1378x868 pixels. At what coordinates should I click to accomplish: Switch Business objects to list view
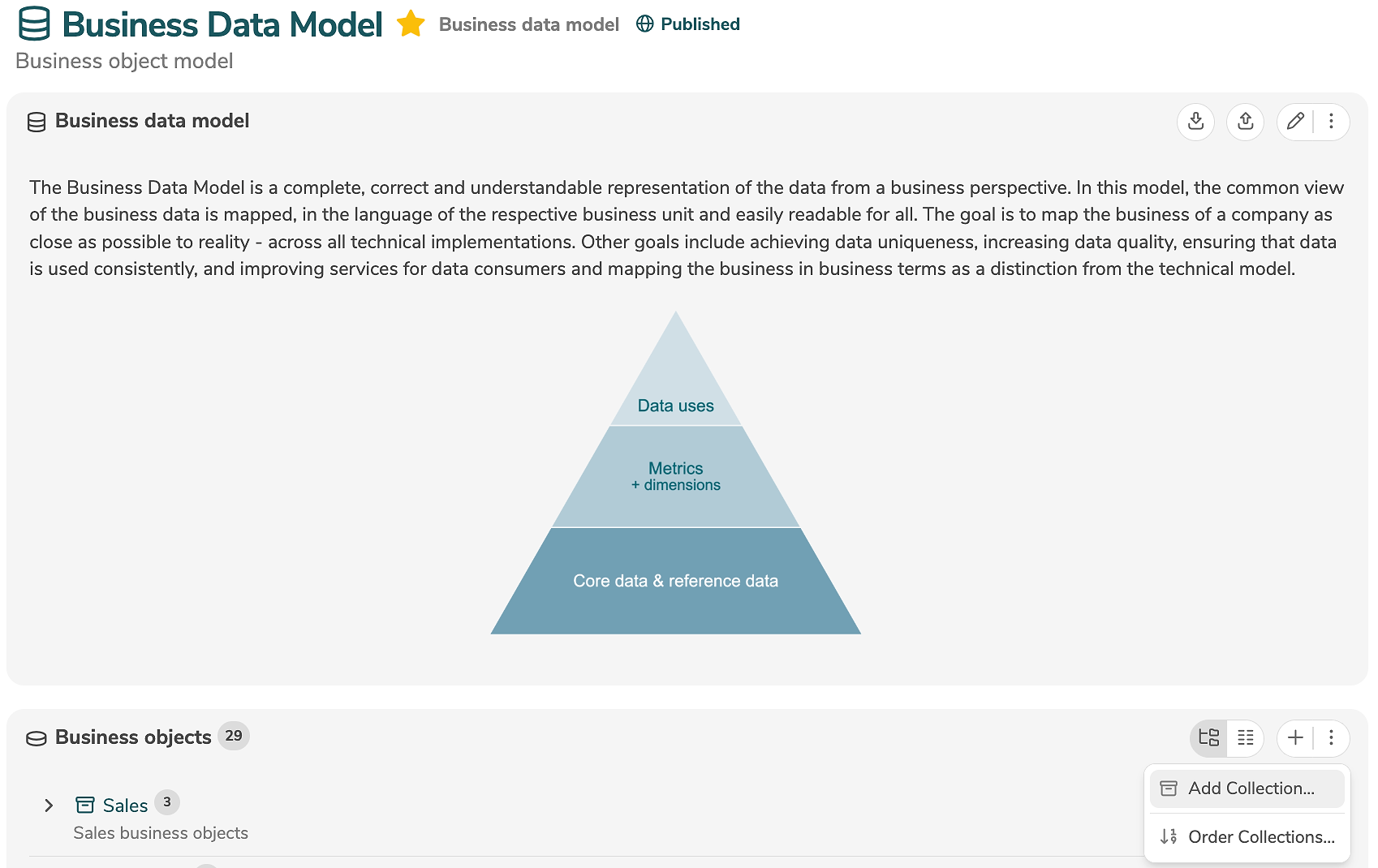1245,737
